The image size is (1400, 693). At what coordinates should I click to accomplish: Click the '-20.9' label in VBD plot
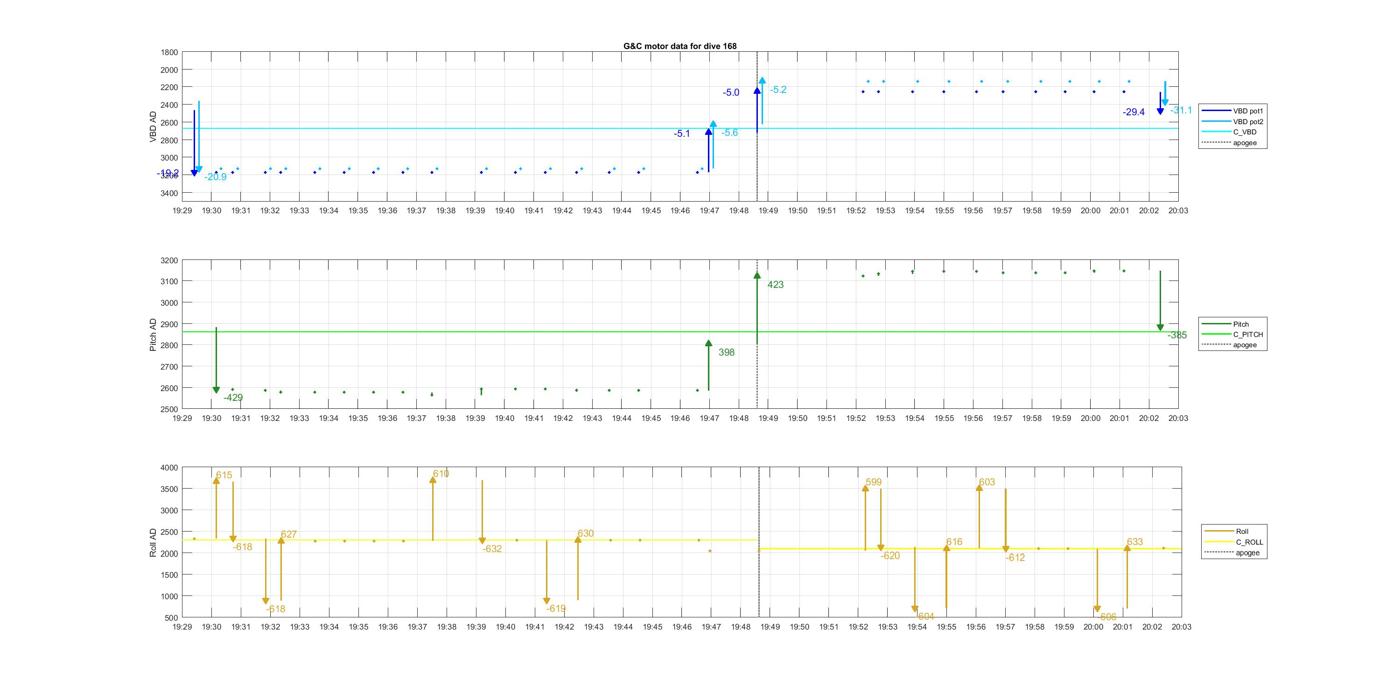click(x=216, y=176)
